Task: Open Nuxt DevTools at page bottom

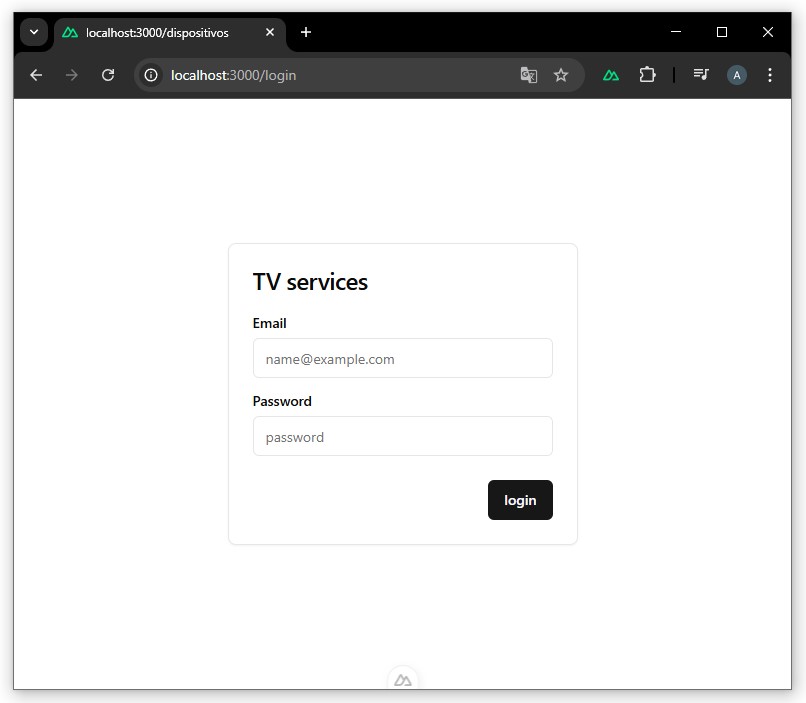Action: pyautogui.click(x=403, y=680)
